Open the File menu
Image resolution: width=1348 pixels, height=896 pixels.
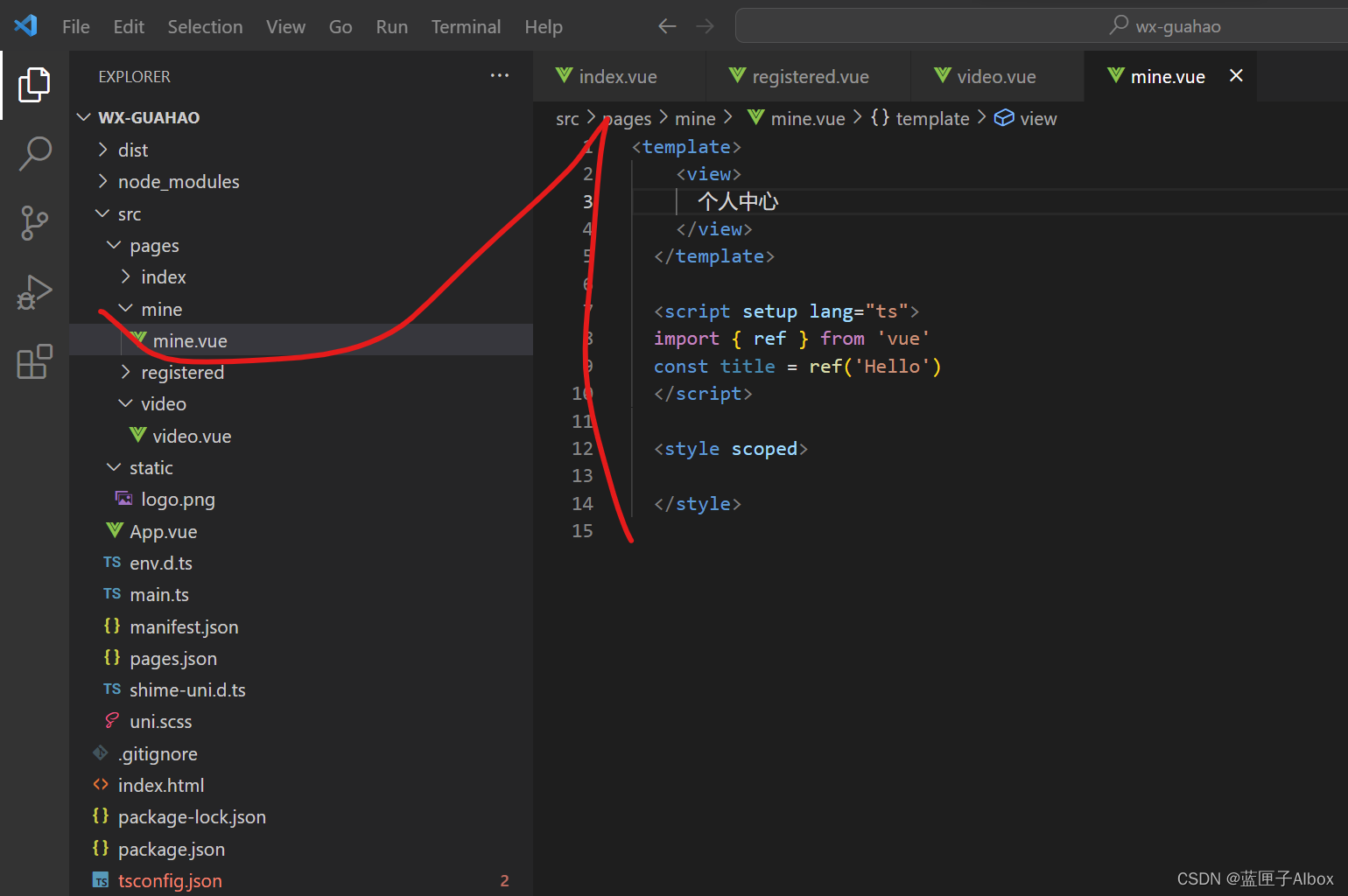pyautogui.click(x=76, y=26)
